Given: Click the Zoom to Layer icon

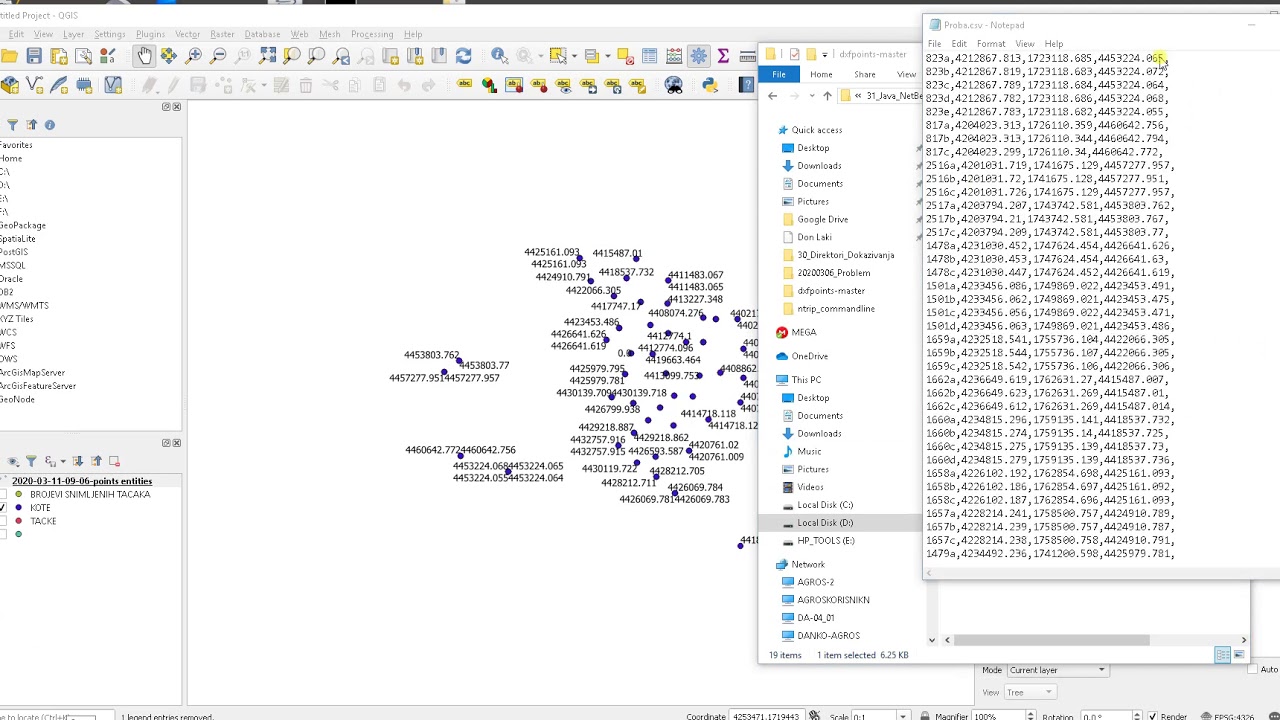Looking at the screenshot, I should (x=316, y=56).
